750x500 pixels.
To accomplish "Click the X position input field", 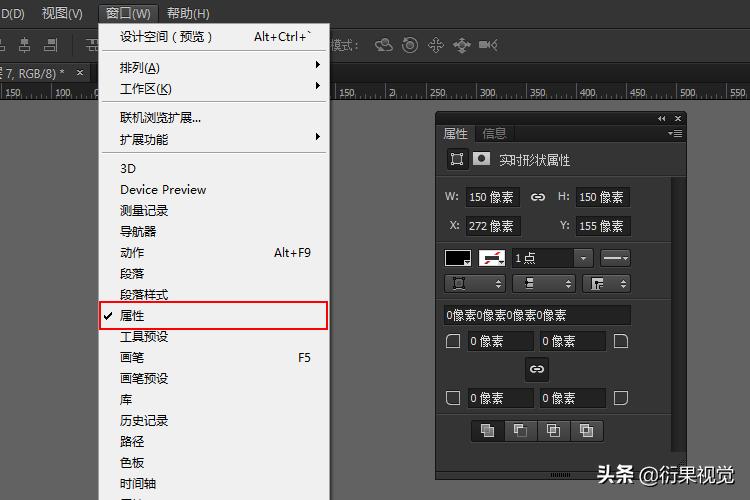I will coord(493,226).
